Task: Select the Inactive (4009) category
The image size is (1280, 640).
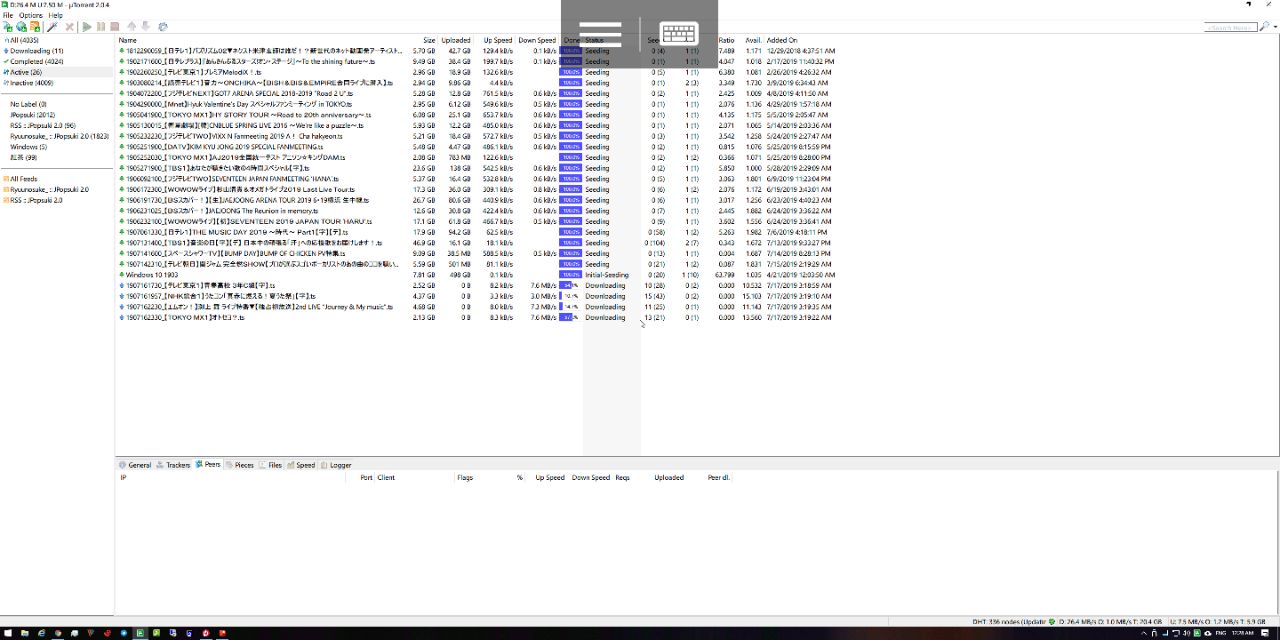Action: click(x=29, y=83)
